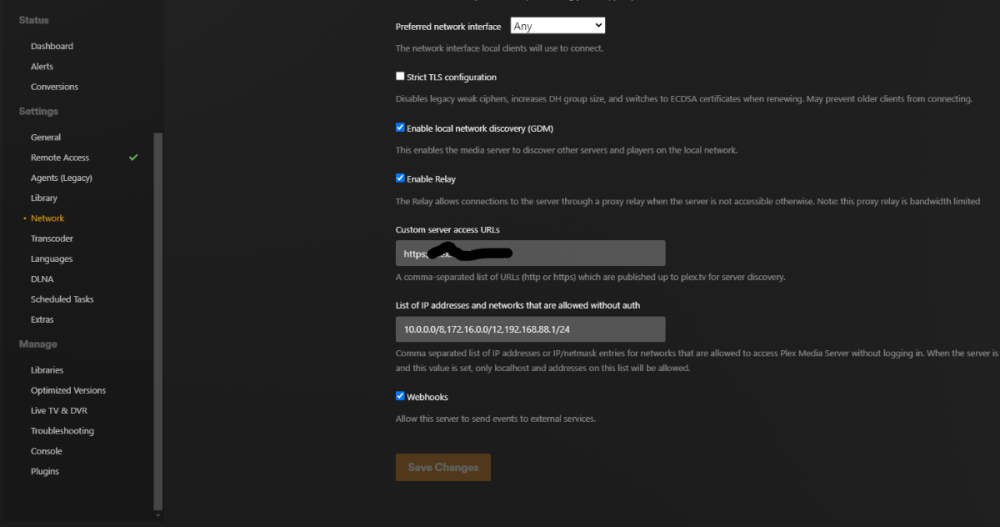Click the Manage section heading
The width and height of the screenshot is (1000, 527).
pos(38,345)
